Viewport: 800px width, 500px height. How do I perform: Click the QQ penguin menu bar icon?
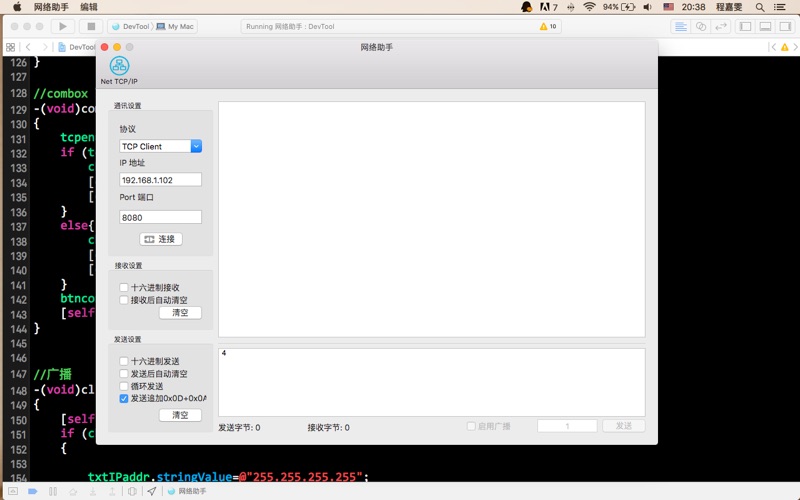click(x=527, y=7)
